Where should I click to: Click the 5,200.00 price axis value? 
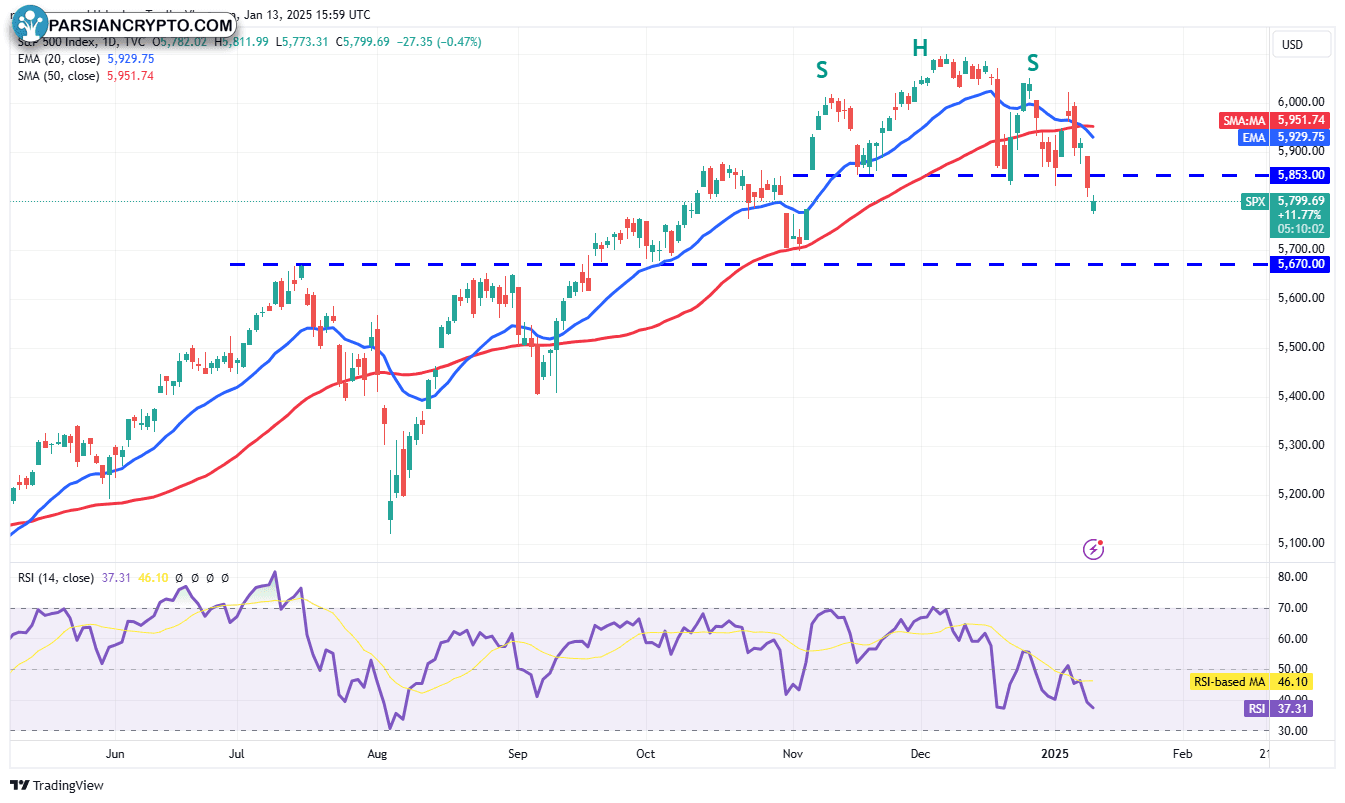1301,494
